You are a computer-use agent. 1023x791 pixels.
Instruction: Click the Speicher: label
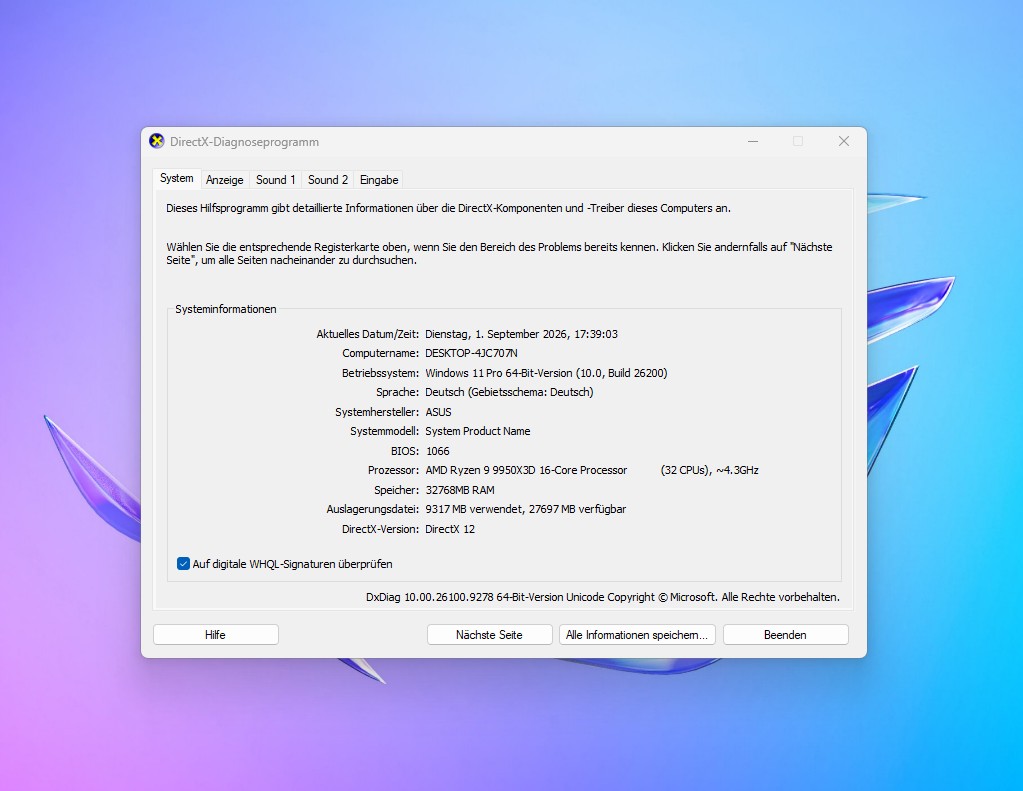(397, 490)
